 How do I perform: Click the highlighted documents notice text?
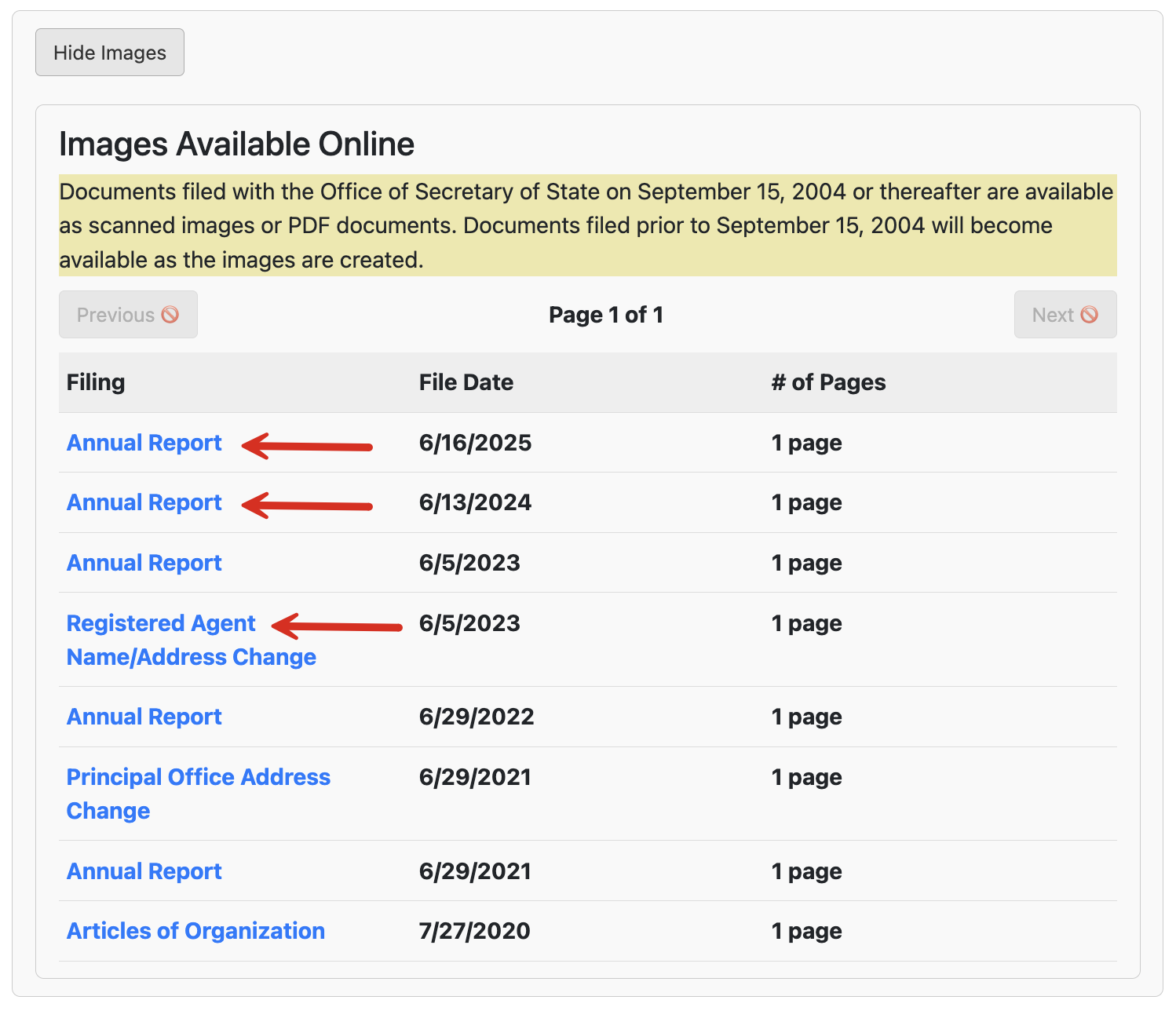(588, 225)
